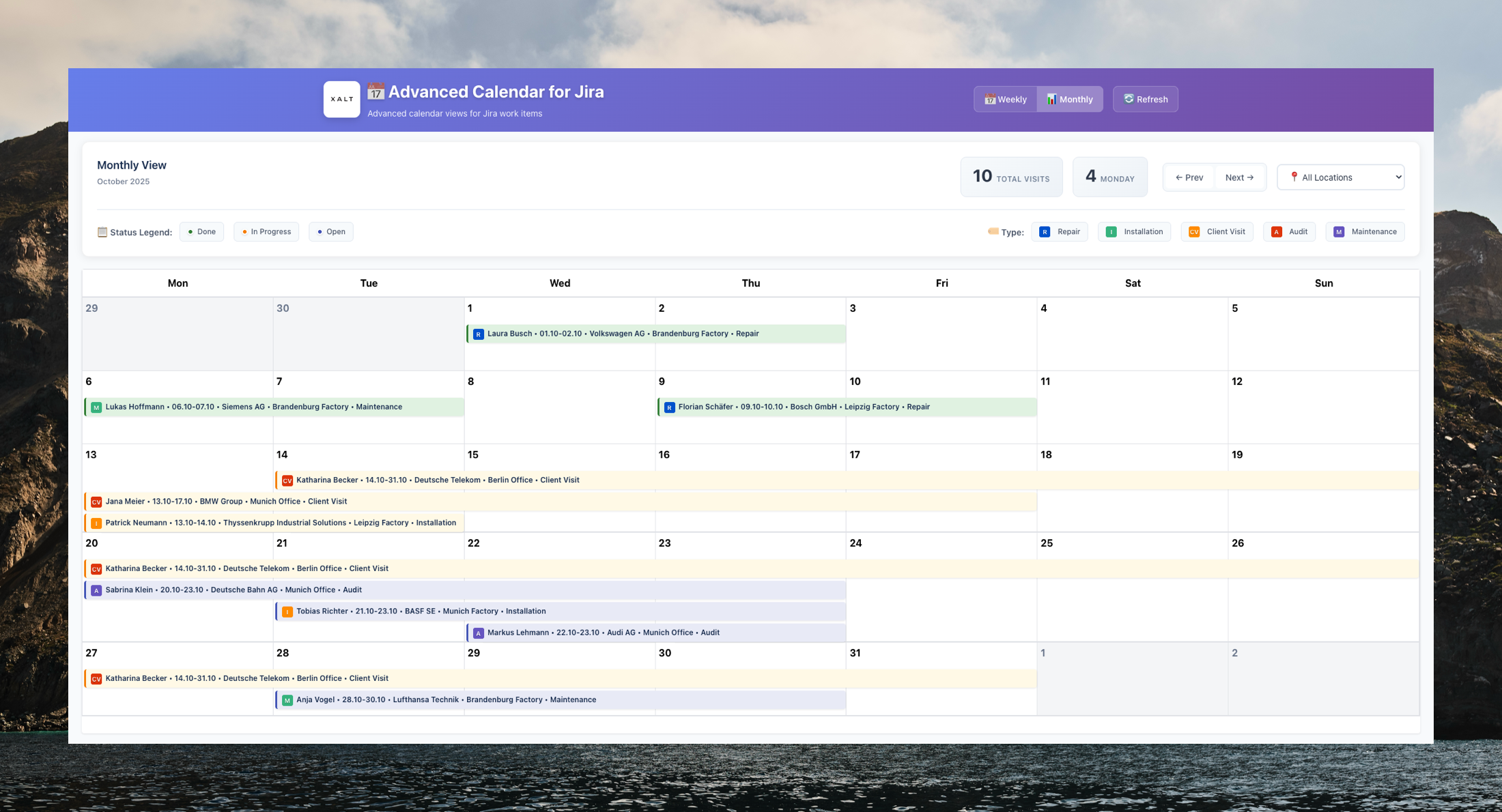This screenshot has height=812, width=1502.
Task: Go to the previous month with Prev
Action: tap(1189, 177)
